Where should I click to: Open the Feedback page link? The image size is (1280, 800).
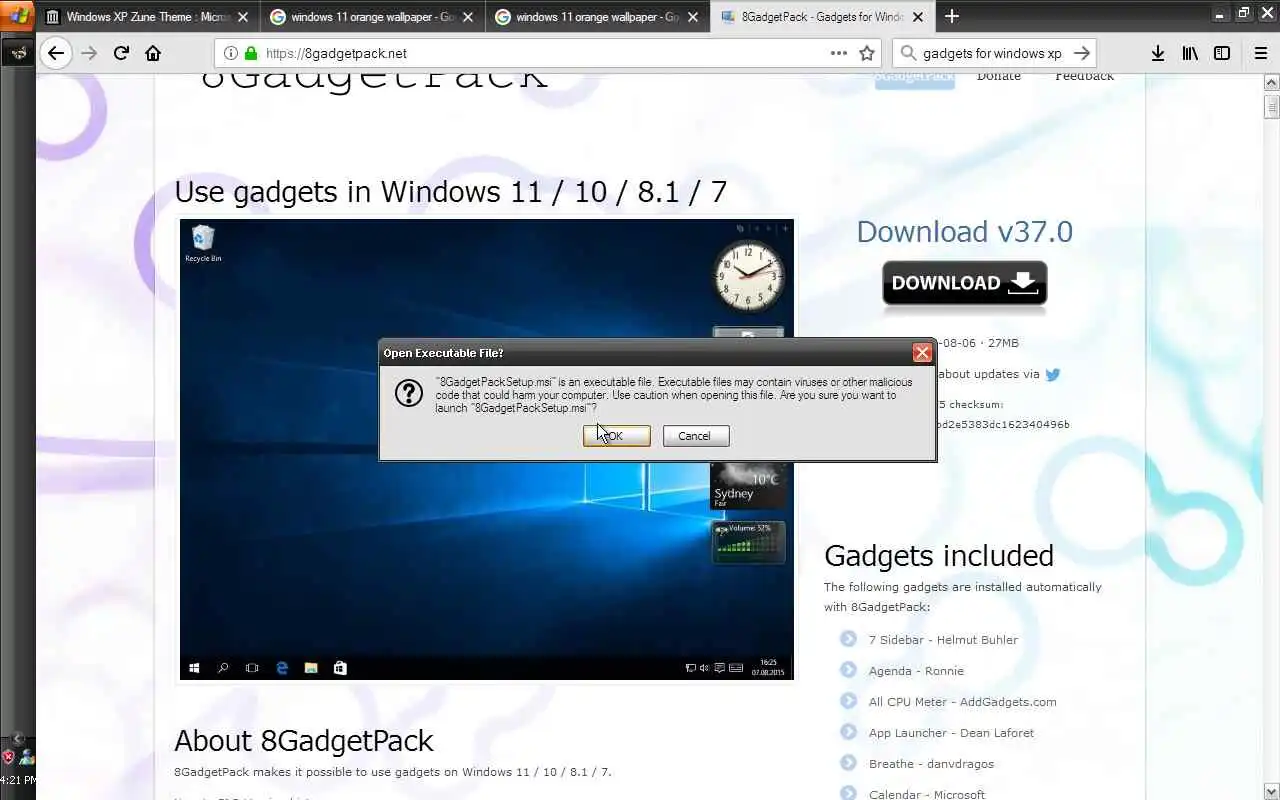[1084, 76]
